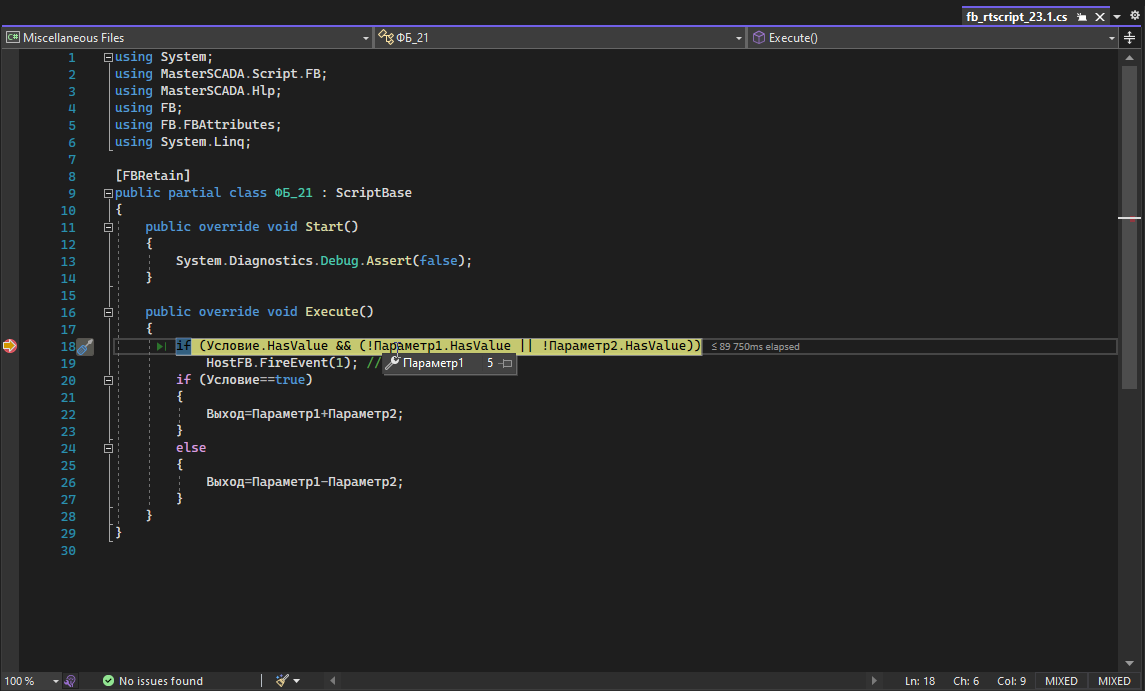Click the horizontal scrollbar left arrow

point(332,681)
